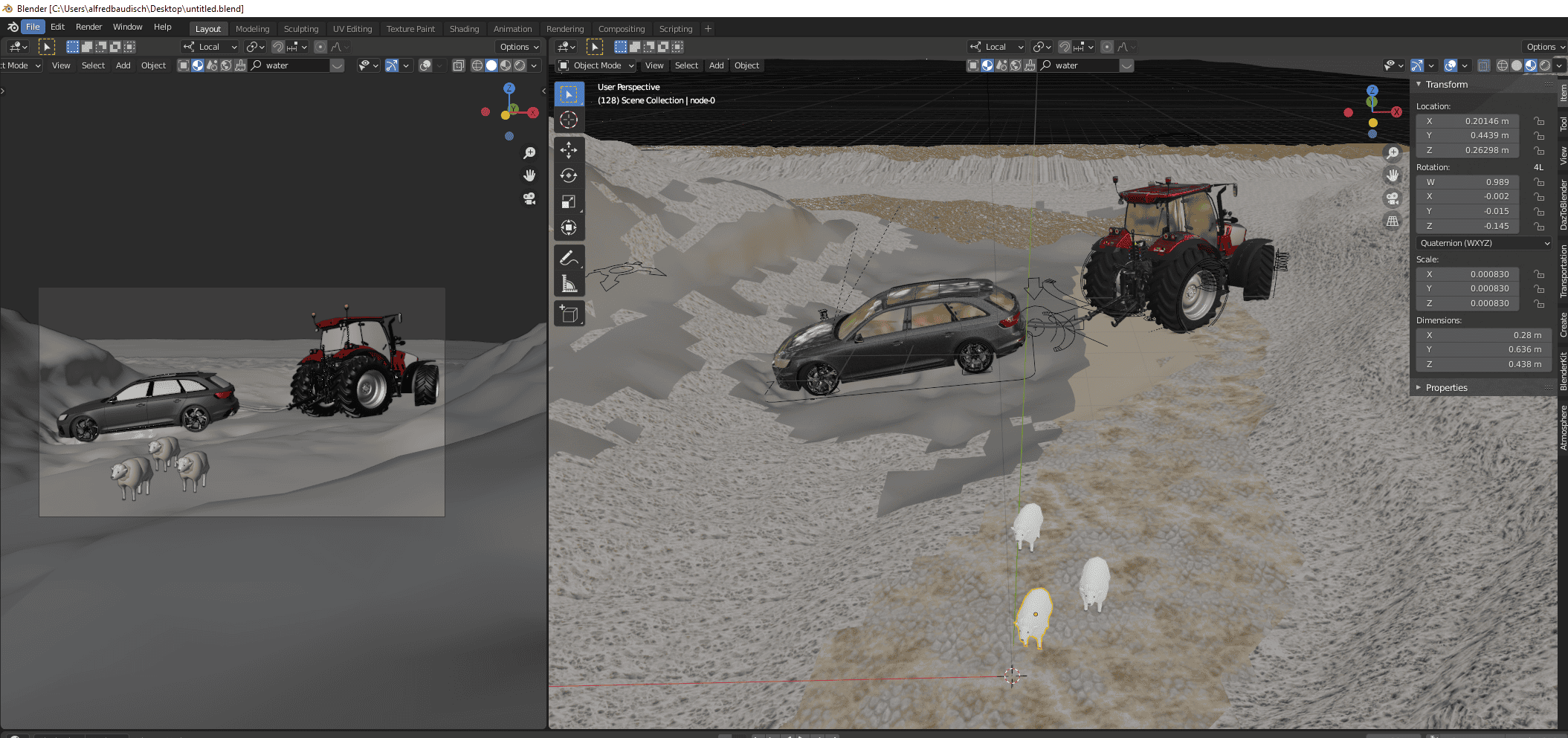Choose the Scale tool
The image size is (1568, 738).
(x=569, y=201)
